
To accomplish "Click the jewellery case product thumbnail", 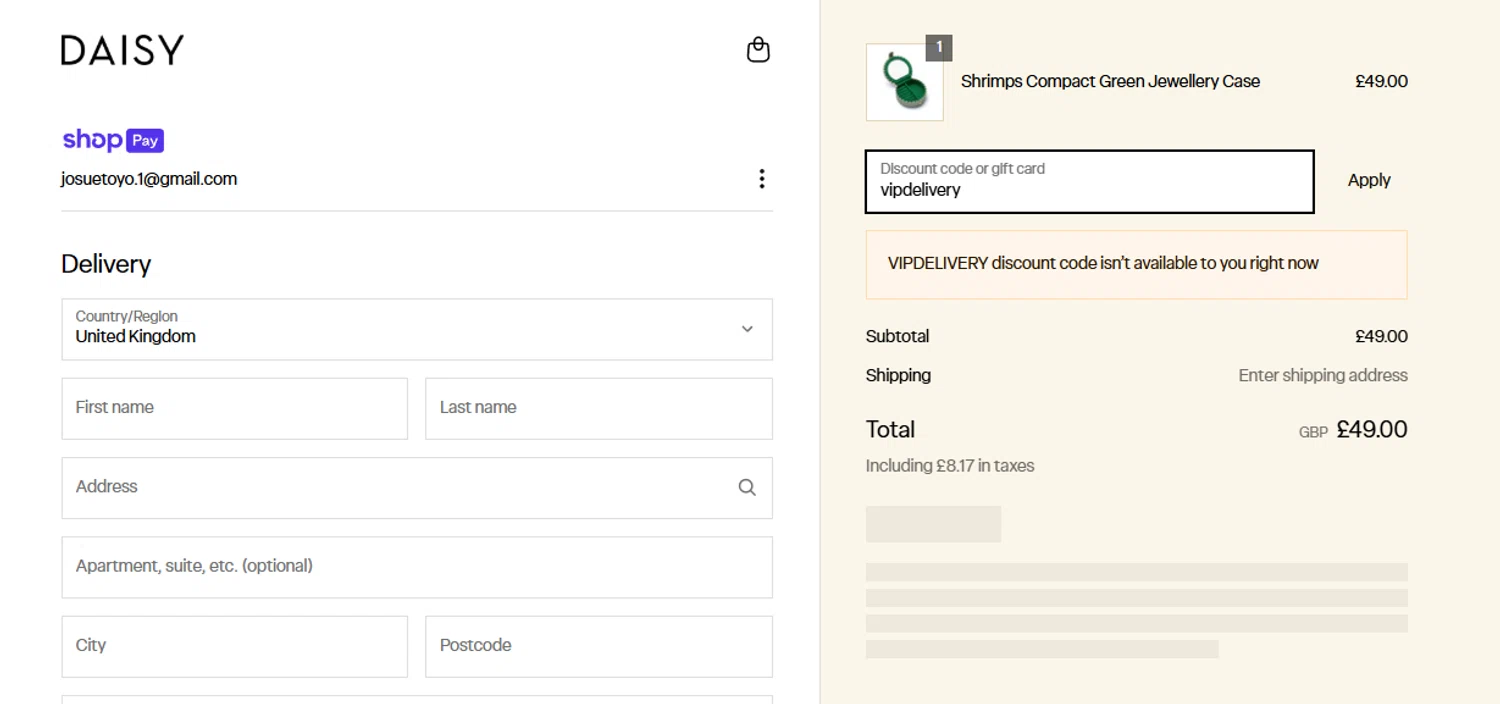I will (904, 82).
